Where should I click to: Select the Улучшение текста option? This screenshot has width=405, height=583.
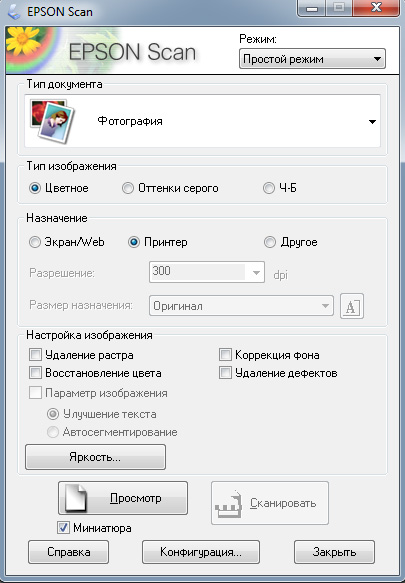click(53, 414)
